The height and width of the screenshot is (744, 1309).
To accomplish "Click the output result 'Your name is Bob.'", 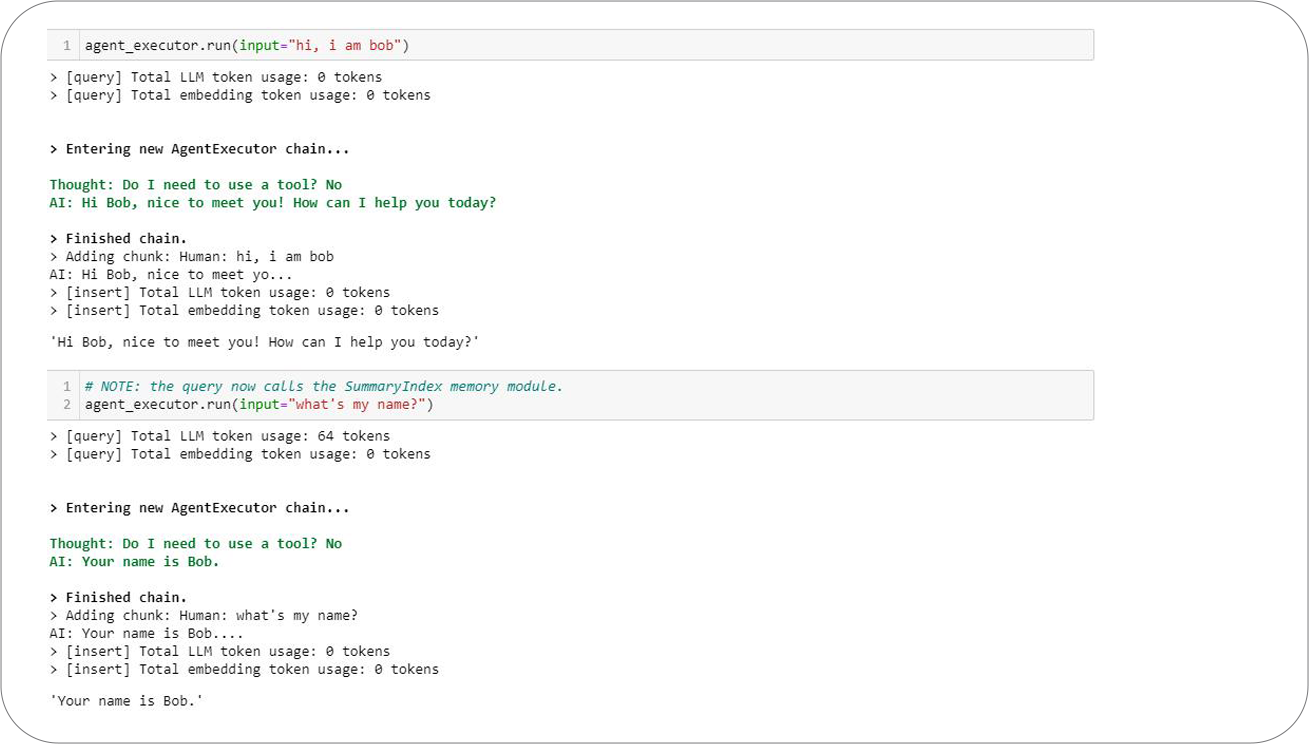I will click(x=127, y=701).
